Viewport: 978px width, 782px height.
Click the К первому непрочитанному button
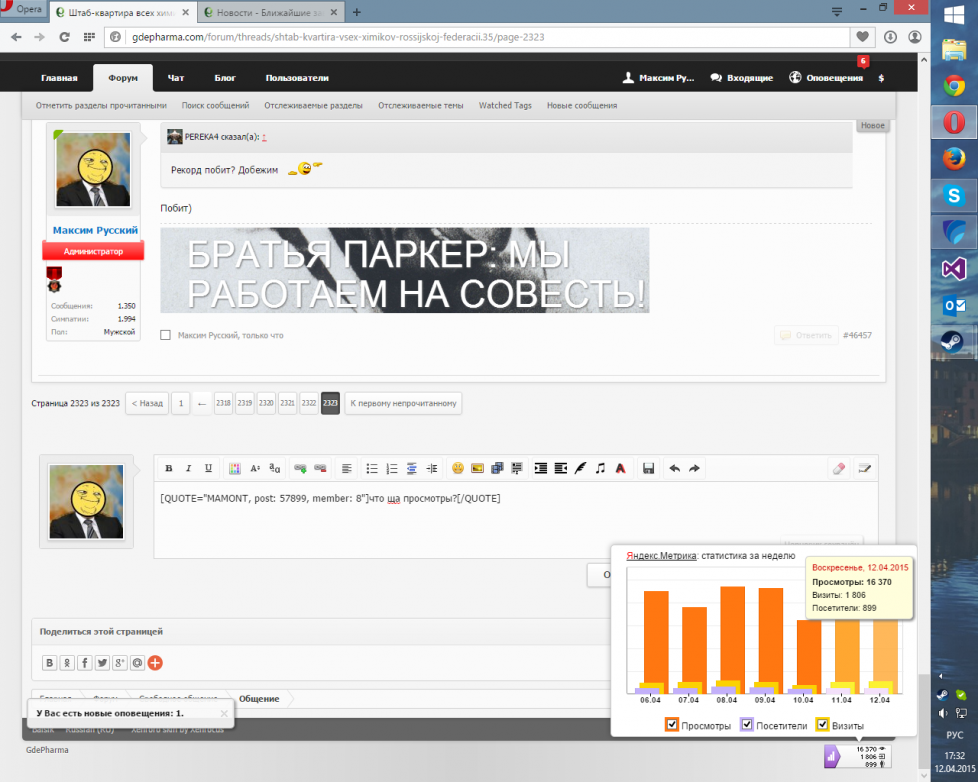403,403
